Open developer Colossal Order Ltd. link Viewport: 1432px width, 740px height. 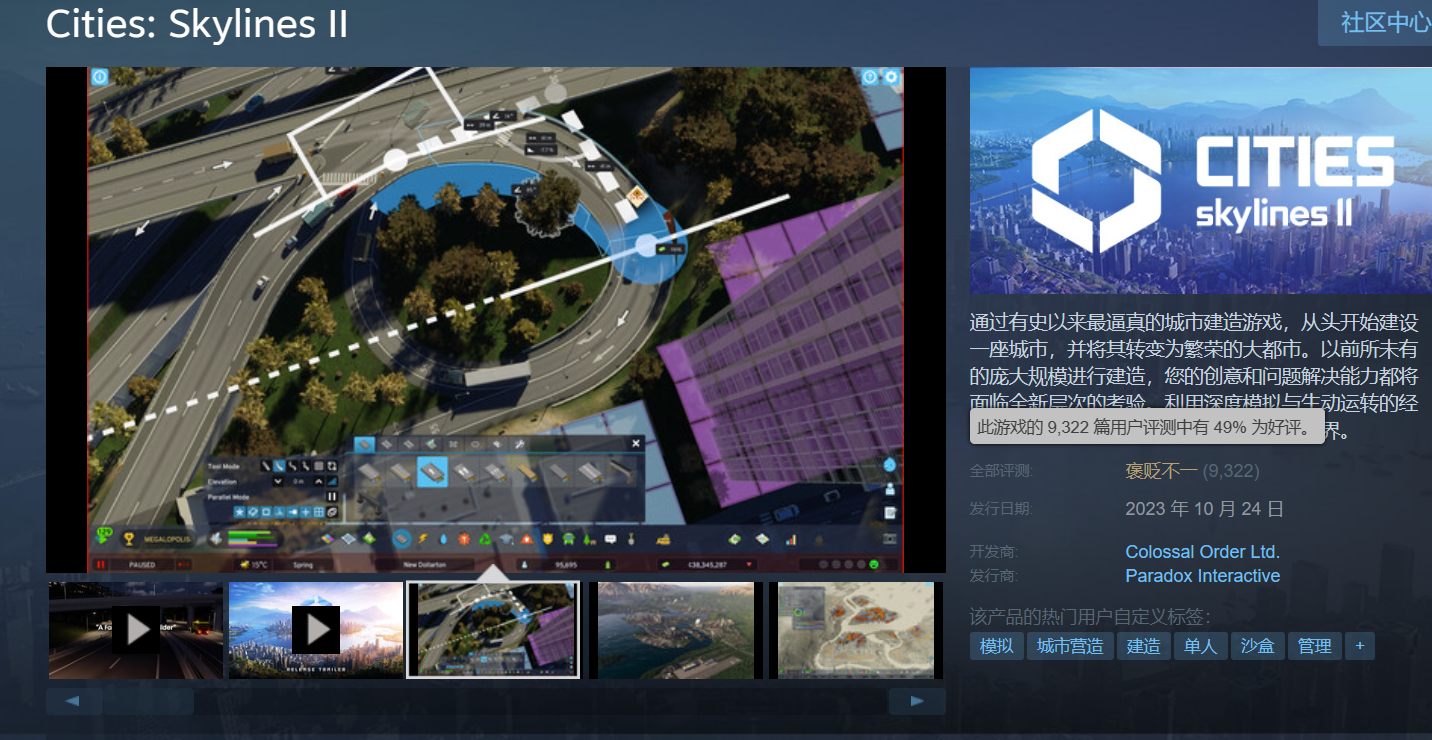[x=1202, y=552]
